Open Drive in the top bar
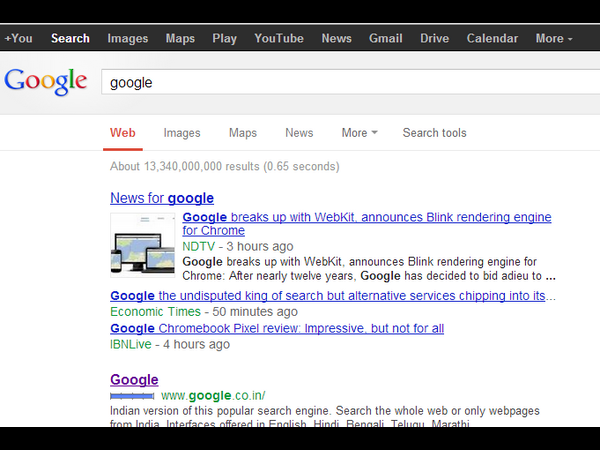 click(x=434, y=38)
